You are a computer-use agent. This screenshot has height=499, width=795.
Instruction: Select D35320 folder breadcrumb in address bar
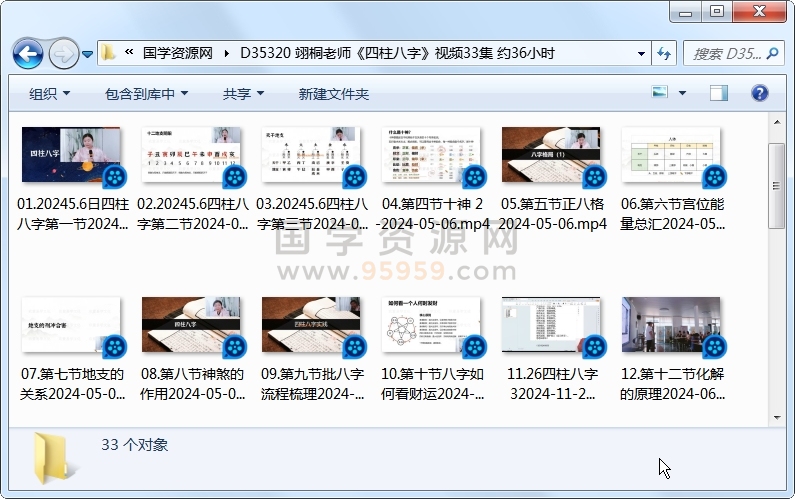click(x=398, y=53)
